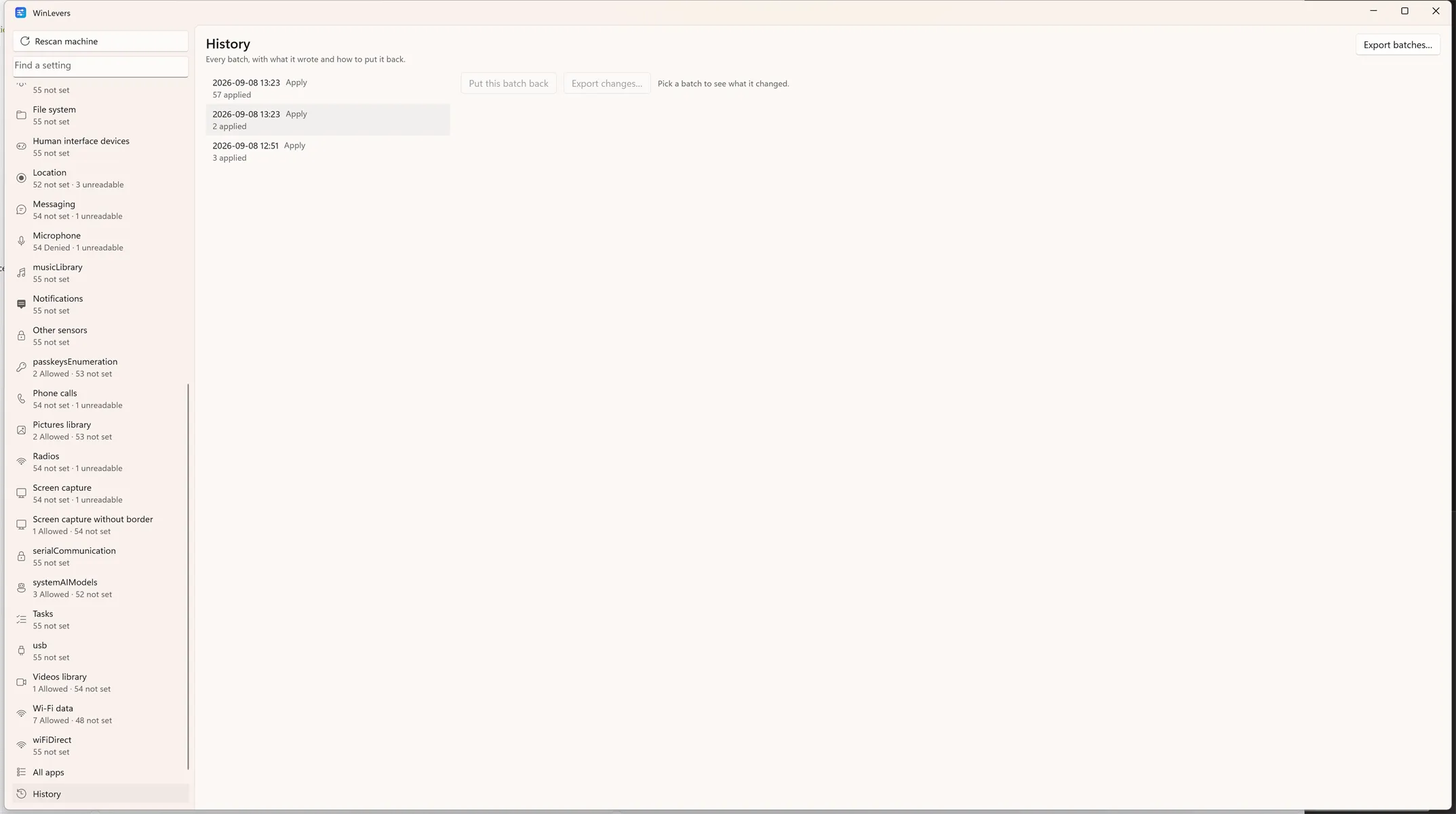The width and height of the screenshot is (1456, 814).
Task: Open Screen capture without border category
Action: click(x=99, y=525)
